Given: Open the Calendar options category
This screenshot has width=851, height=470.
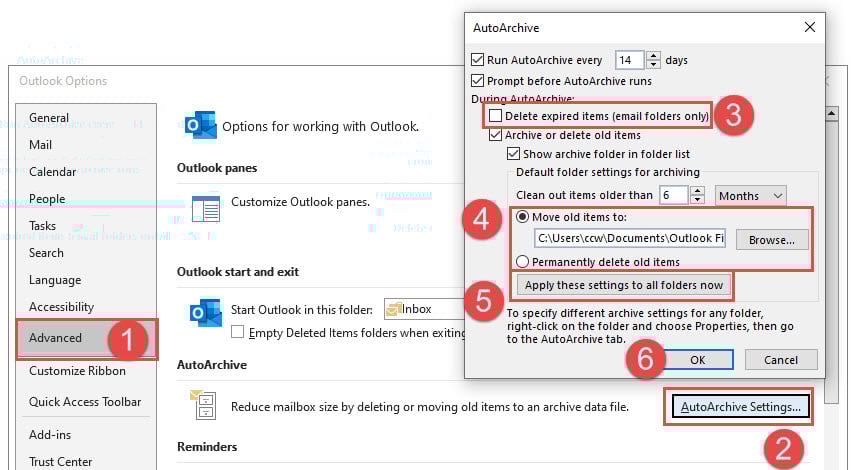Looking at the screenshot, I should pos(53,172).
